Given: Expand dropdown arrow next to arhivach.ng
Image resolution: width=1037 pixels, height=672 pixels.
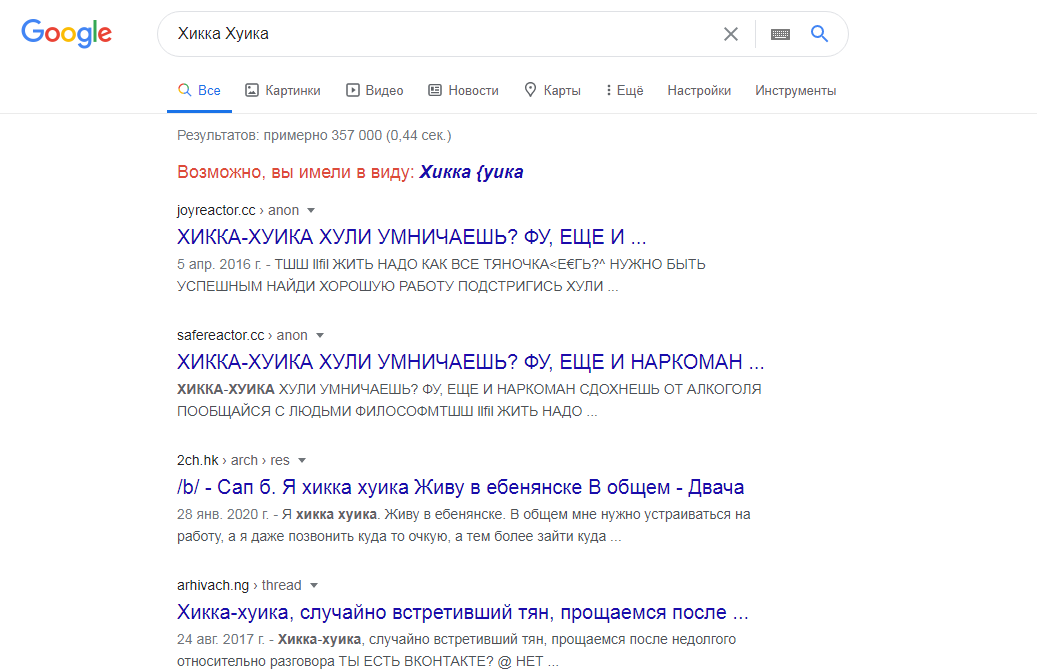Looking at the screenshot, I should point(314,585).
